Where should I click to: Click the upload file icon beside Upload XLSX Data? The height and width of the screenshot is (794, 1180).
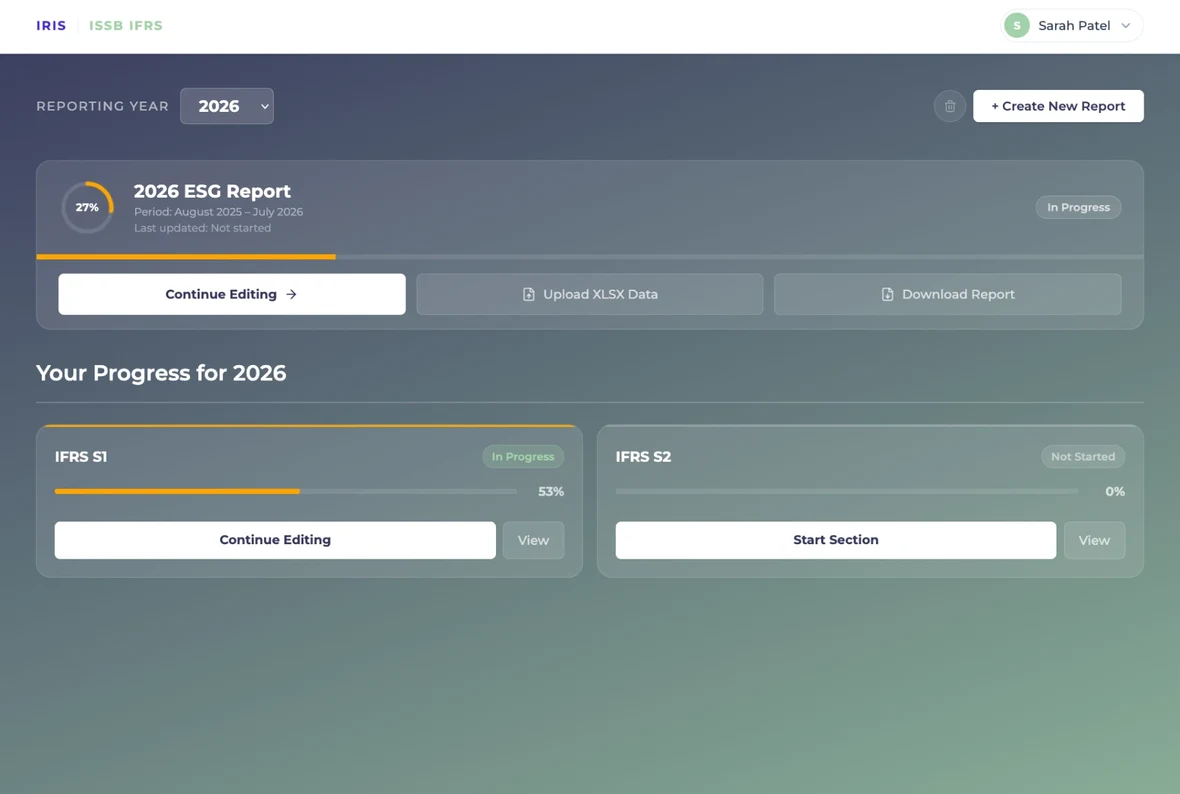tap(529, 294)
